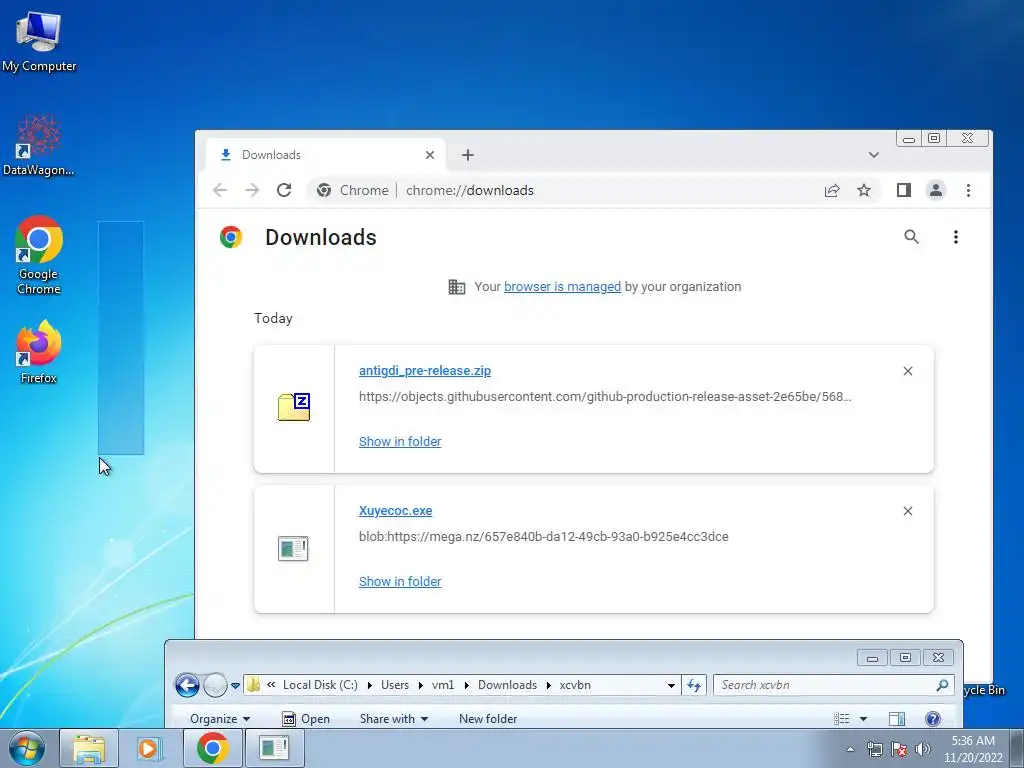The image size is (1024, 768).
Task: Open Explorer view options dropdown arrow
Action: 863,718
